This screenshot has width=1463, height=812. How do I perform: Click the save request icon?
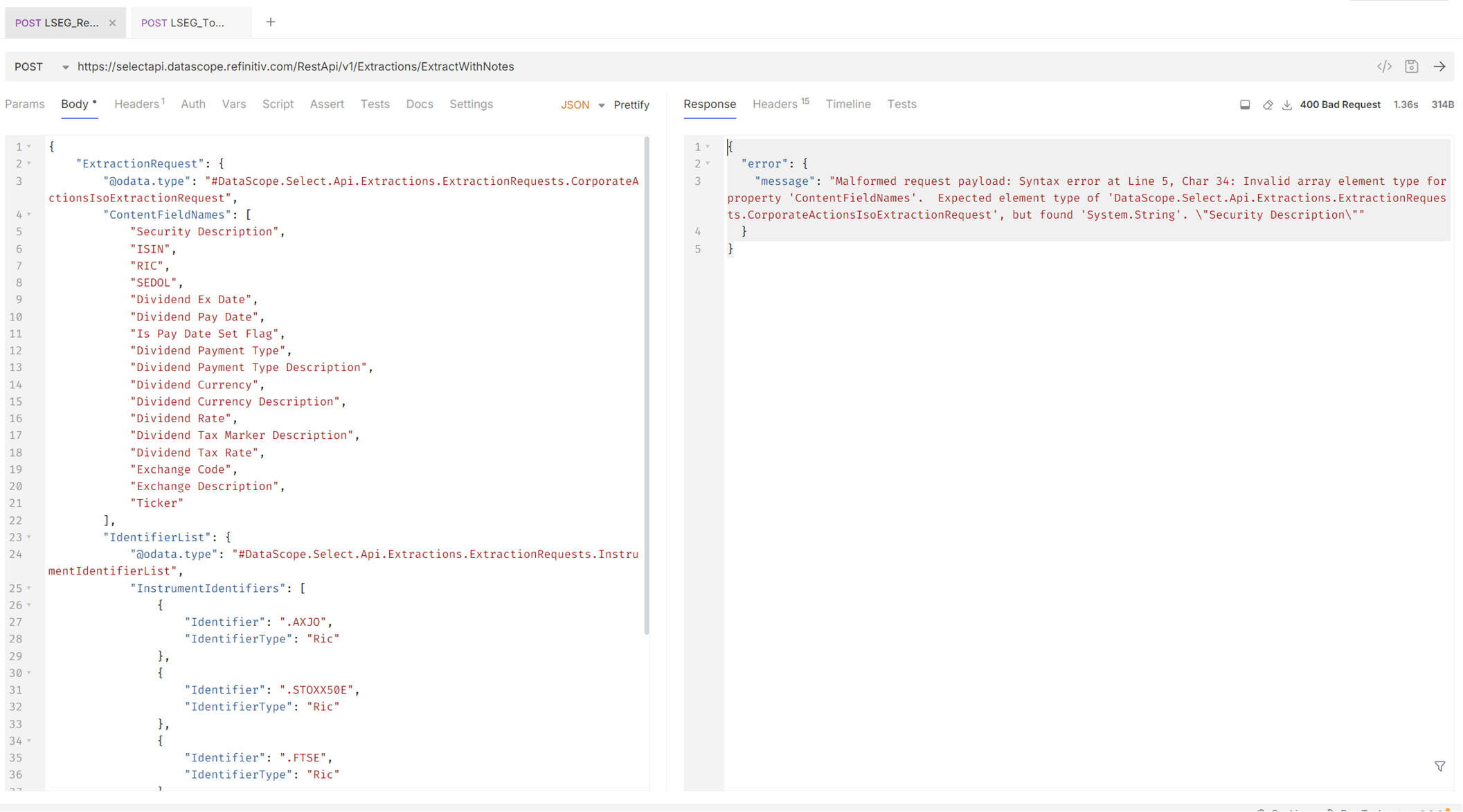click(x=1412, y=66)
